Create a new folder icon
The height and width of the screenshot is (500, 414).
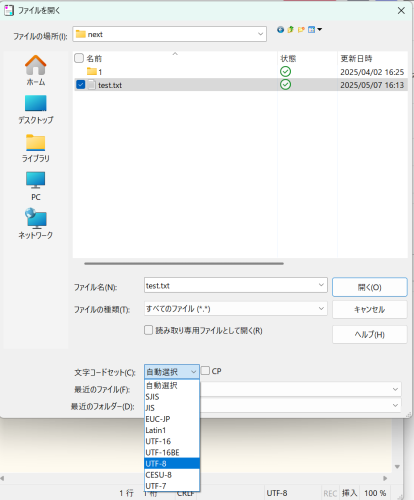(301, 30)
